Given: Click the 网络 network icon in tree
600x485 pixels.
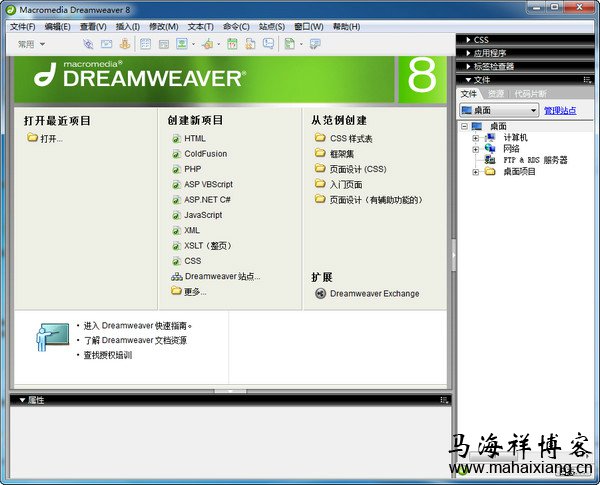Looking at the screenshot, I should 490,148.
